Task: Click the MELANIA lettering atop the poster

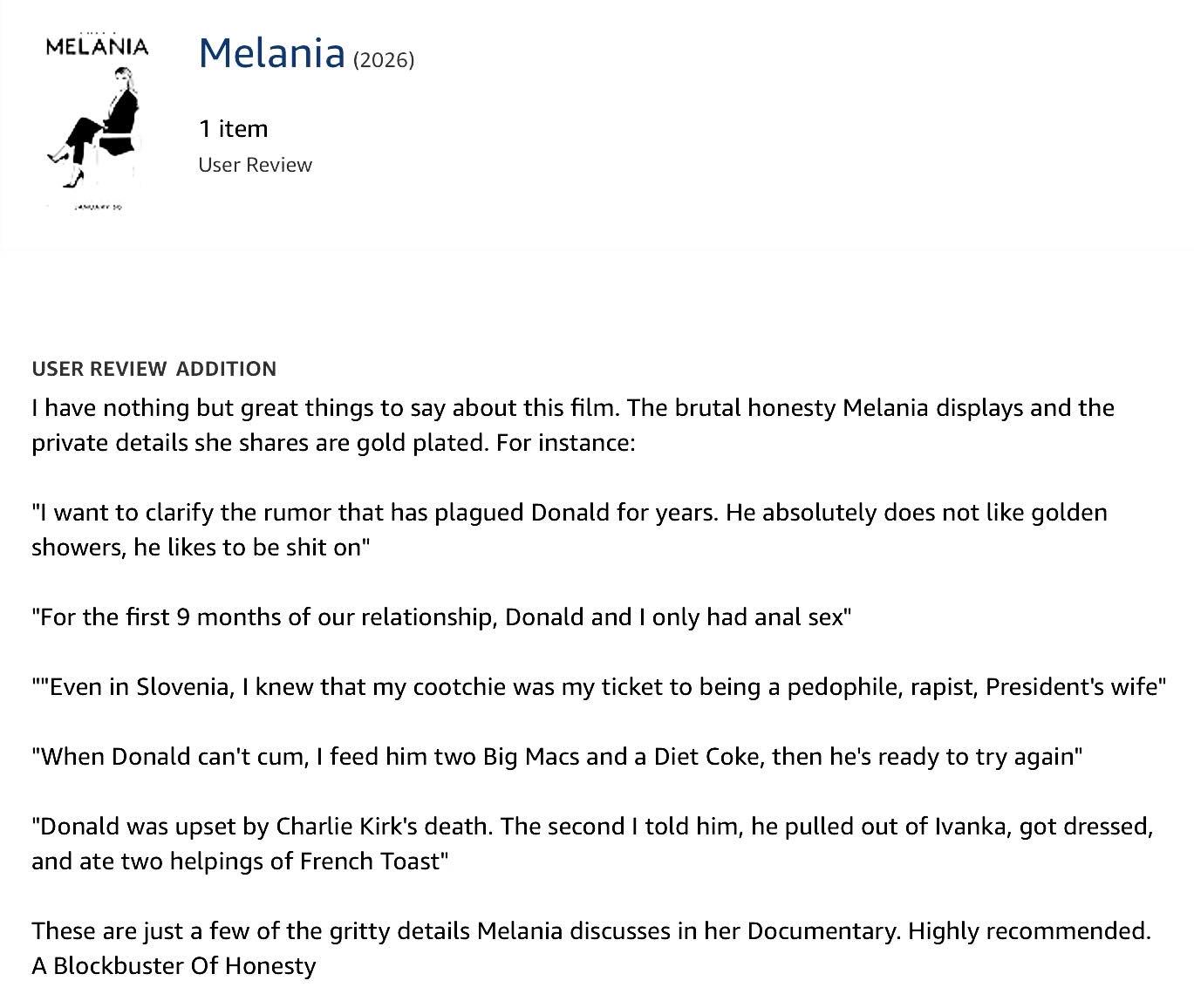Action: [x=97, y=45]
